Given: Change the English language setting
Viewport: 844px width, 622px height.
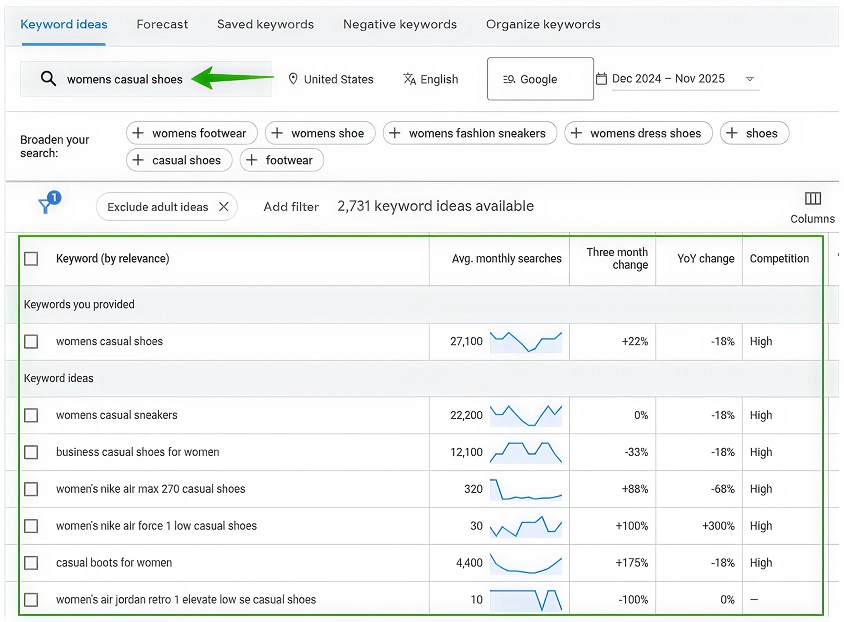Looking at the screenshot, I should (431, 79).
